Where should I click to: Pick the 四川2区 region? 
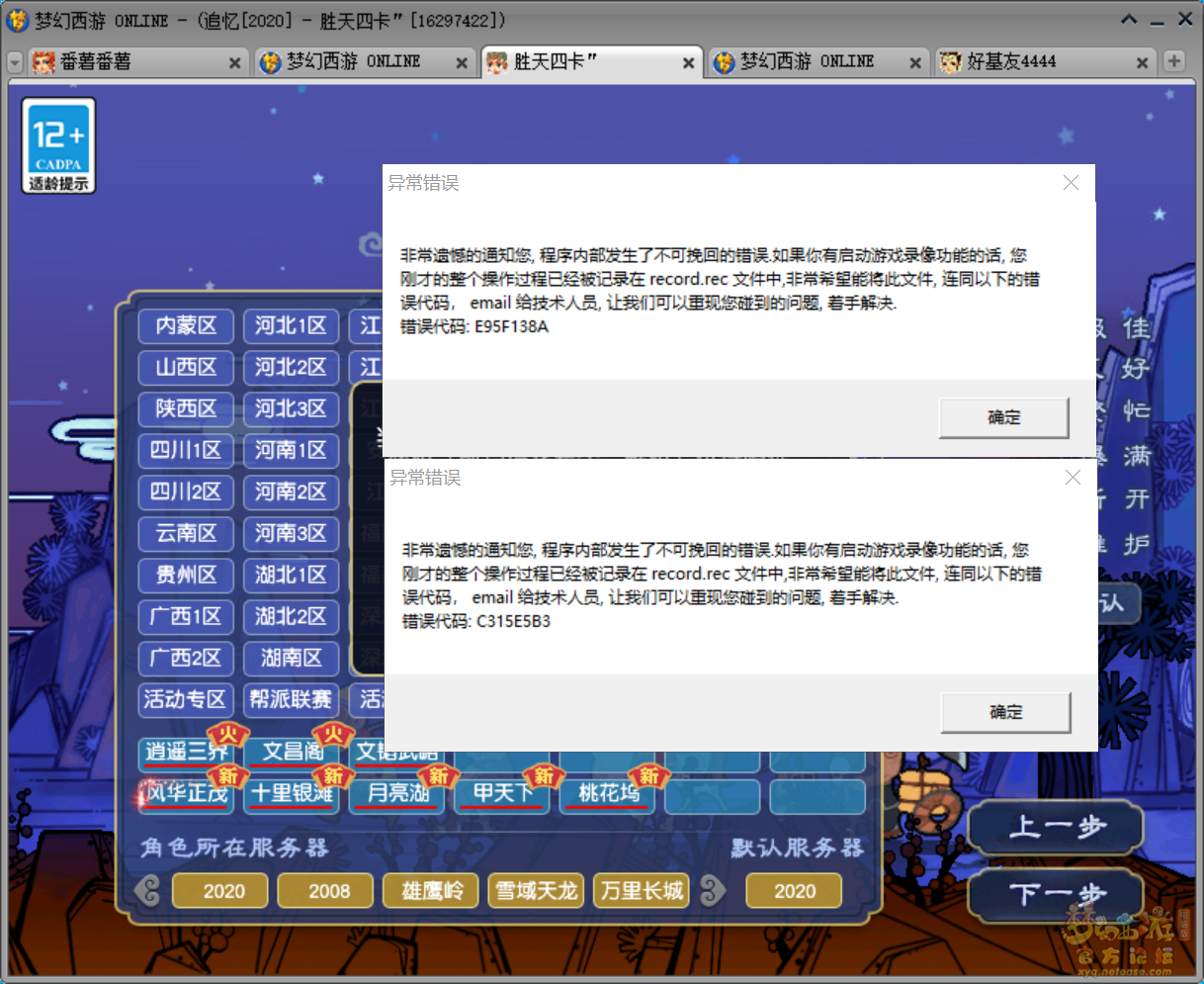click(x=186, y=492)
